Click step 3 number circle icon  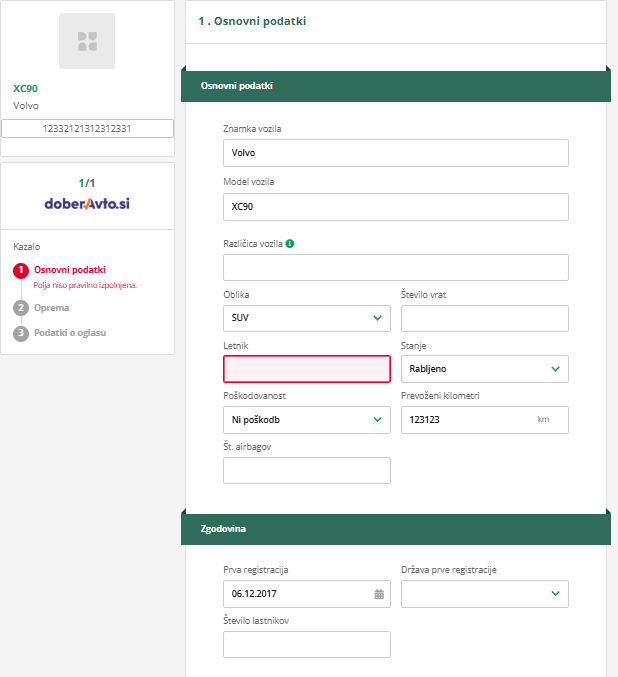[x=21, y=333]
